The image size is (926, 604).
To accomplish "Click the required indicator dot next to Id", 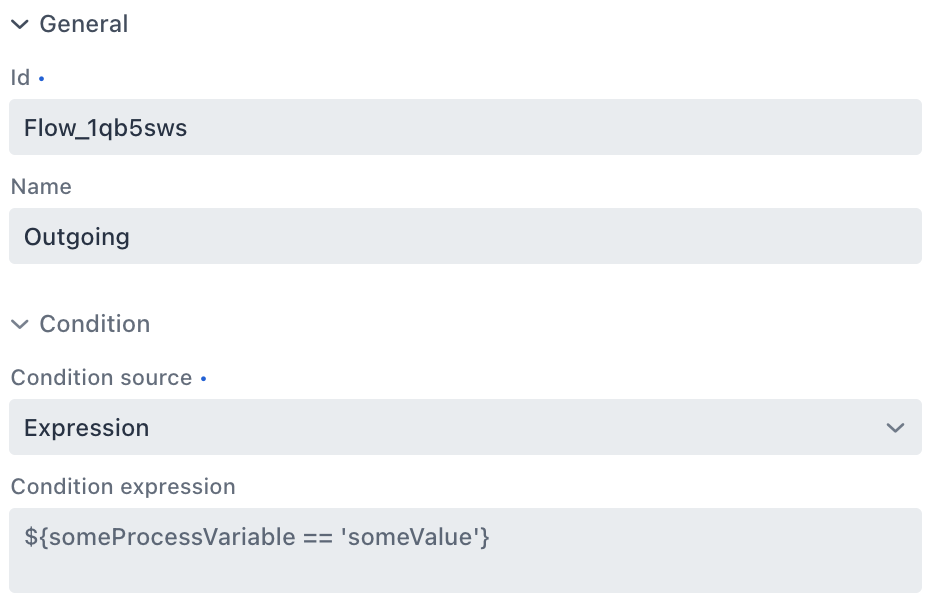I will [40, 77].
